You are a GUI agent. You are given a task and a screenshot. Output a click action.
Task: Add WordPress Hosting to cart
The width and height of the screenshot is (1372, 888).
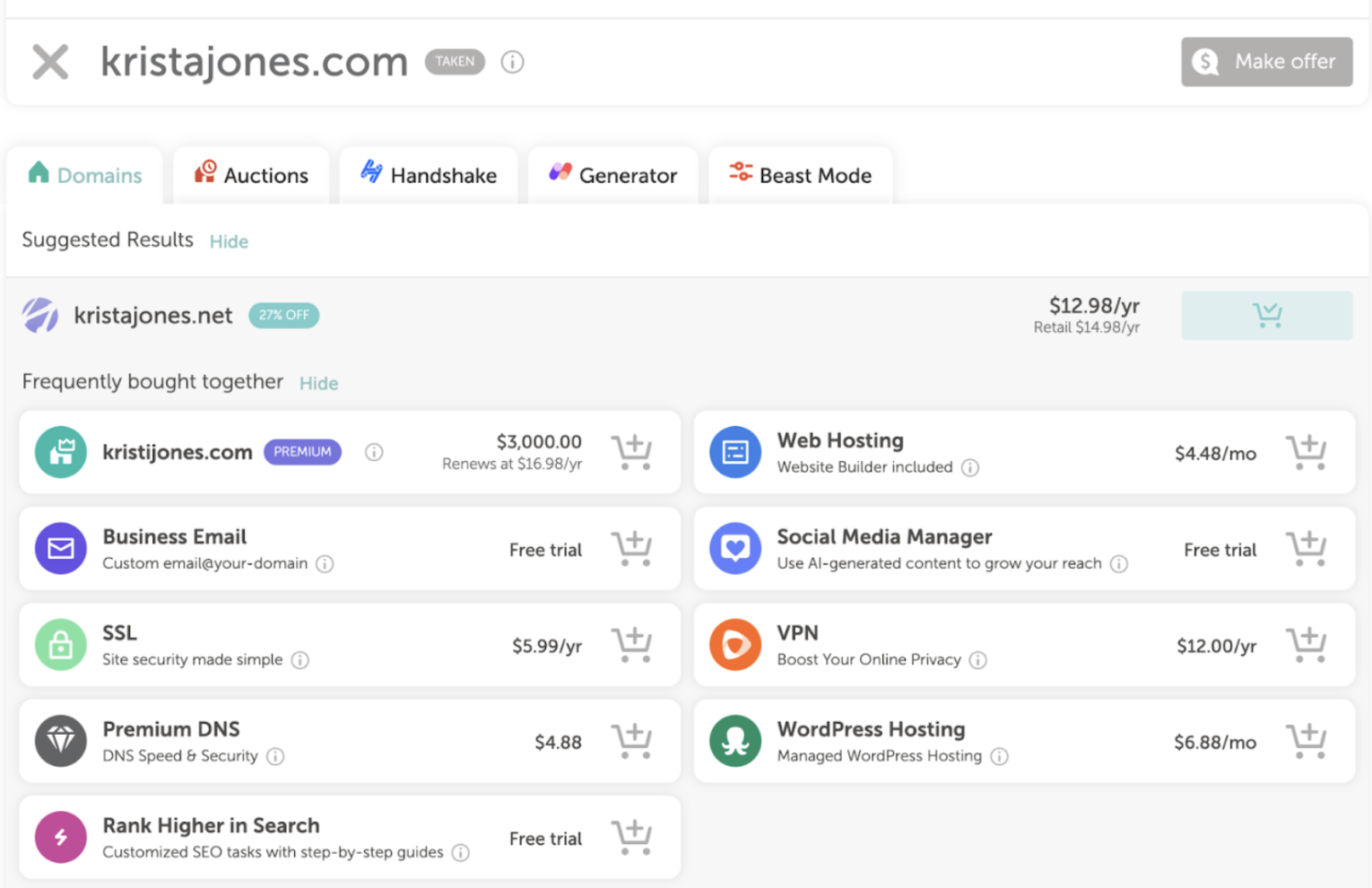[1307, 741]
